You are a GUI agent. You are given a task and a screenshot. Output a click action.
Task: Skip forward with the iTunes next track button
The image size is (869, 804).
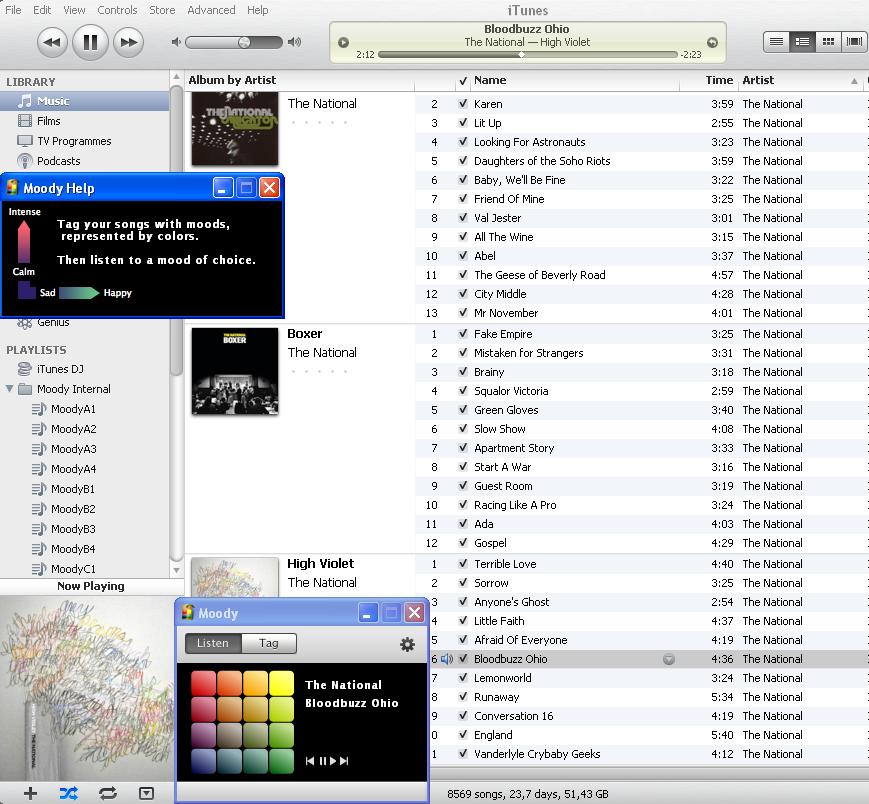pyautogui.click(x=129, y=42)
